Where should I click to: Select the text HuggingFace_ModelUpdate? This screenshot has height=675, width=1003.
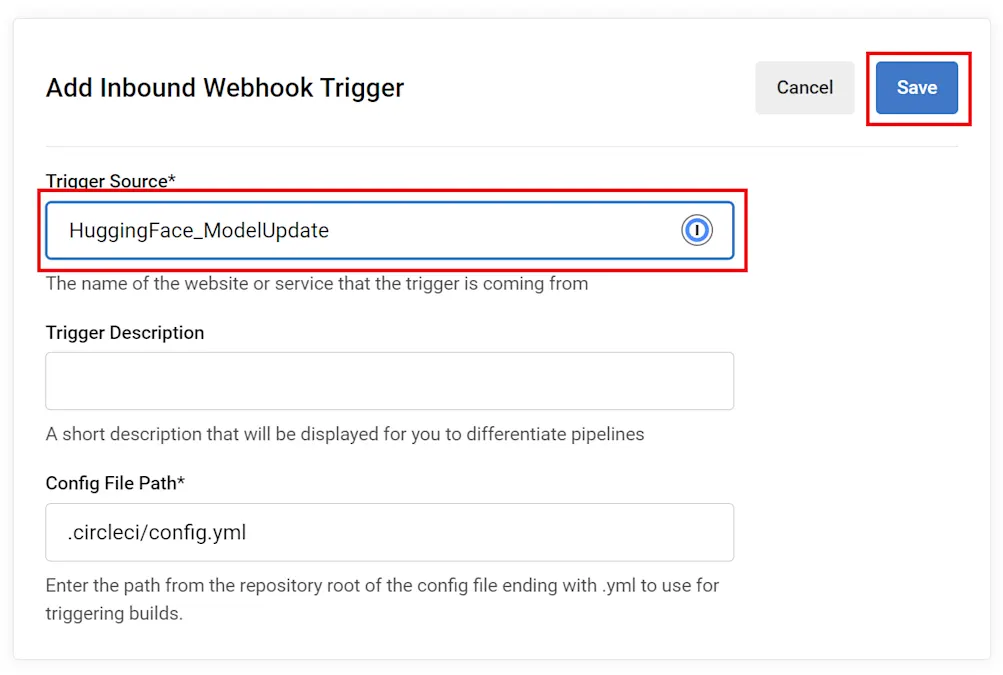[198, 230]
